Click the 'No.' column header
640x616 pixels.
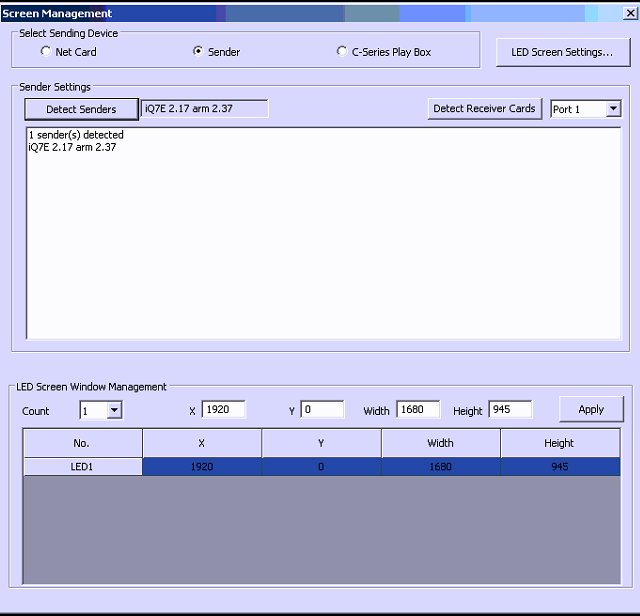coord(82,443)
